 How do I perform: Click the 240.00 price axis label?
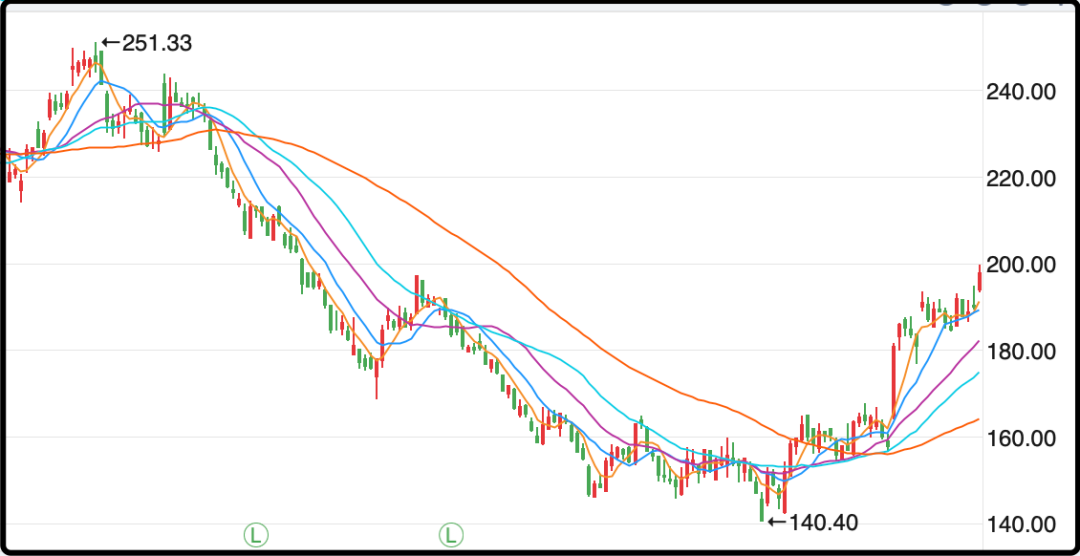[1021, 92]
